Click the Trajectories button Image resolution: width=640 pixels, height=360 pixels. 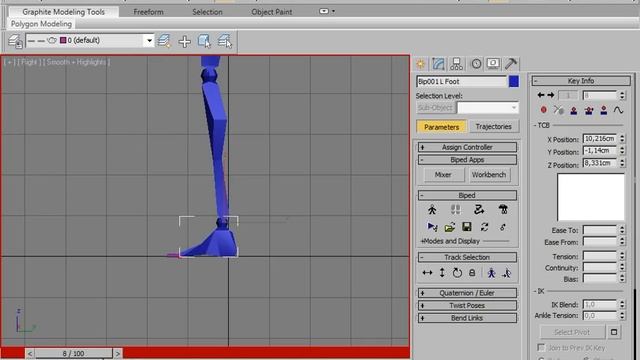coord(493,127)
